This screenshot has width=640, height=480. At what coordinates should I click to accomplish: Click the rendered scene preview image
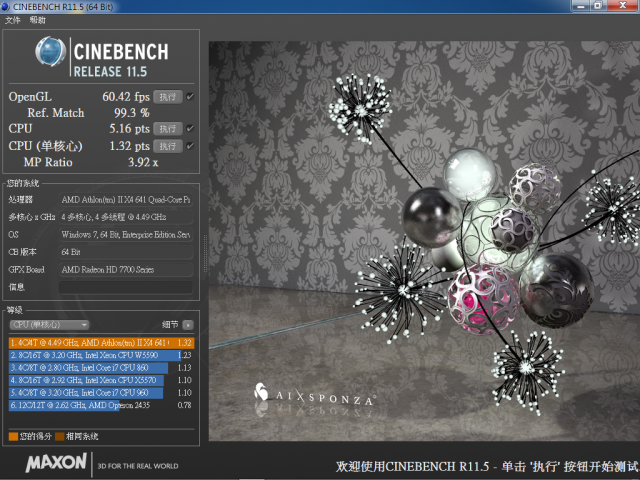[x=424, y=241]
